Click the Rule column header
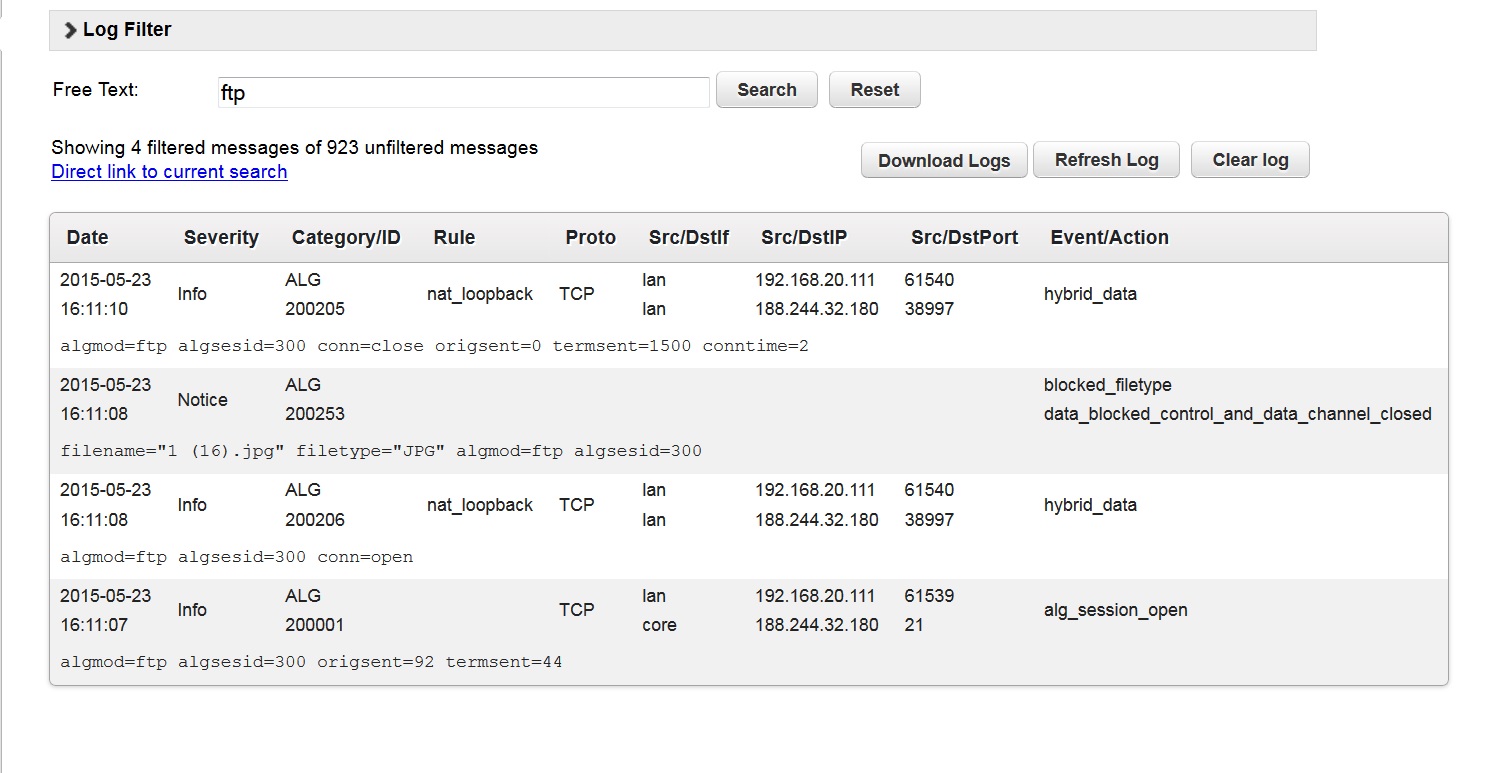 454,238
